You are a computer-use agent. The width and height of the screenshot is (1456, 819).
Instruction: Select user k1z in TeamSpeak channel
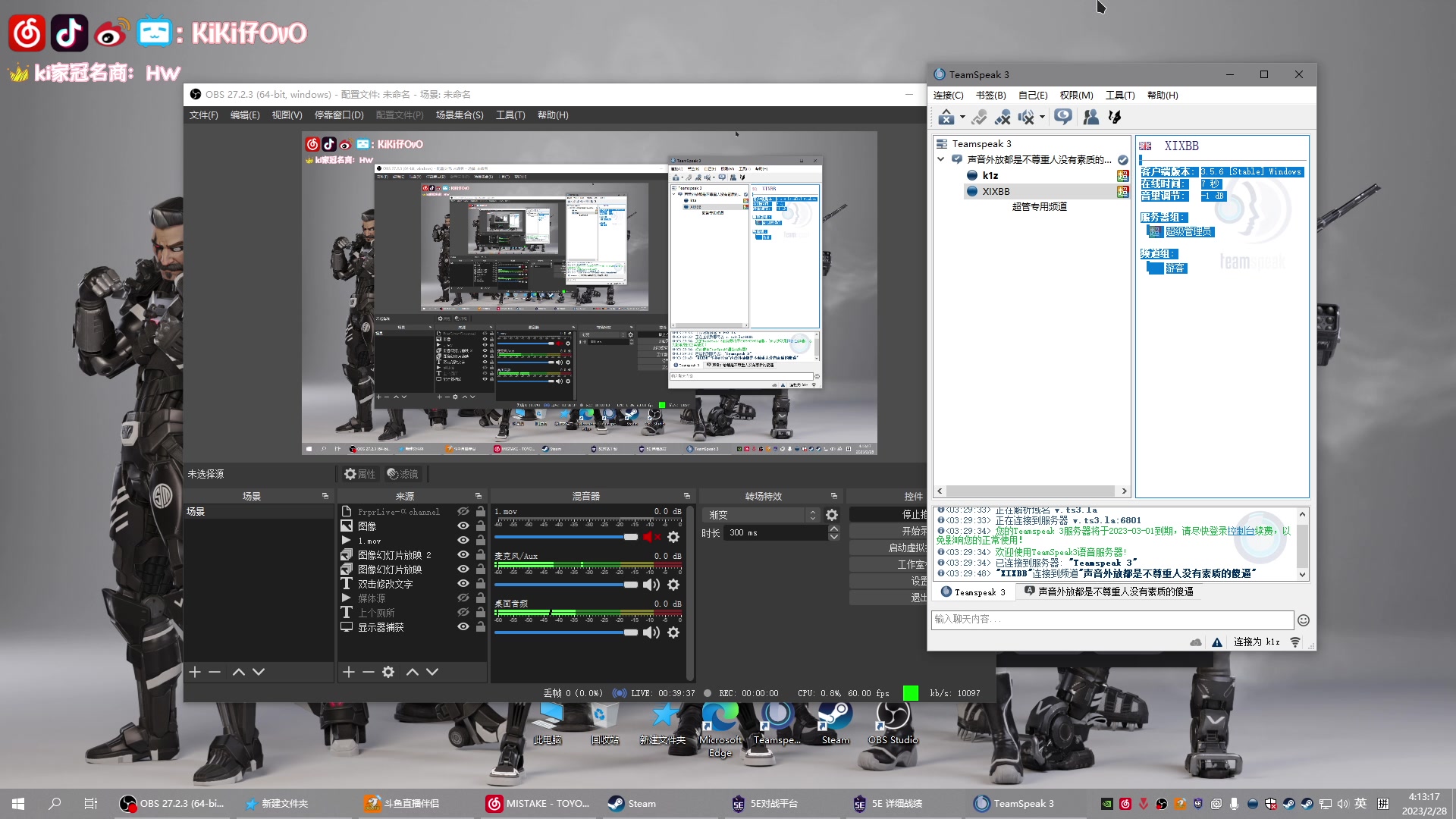pos(990,176)
